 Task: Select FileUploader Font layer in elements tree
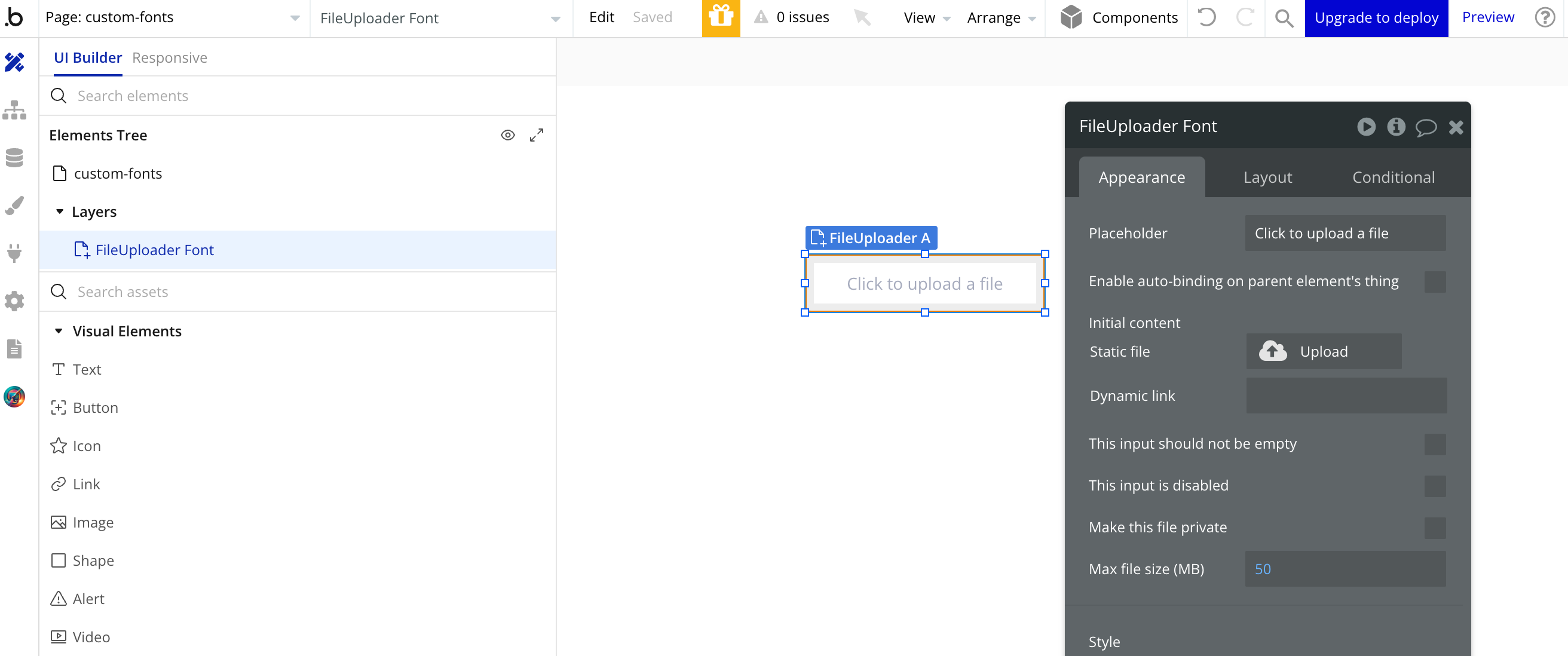[x=155, y=249]
